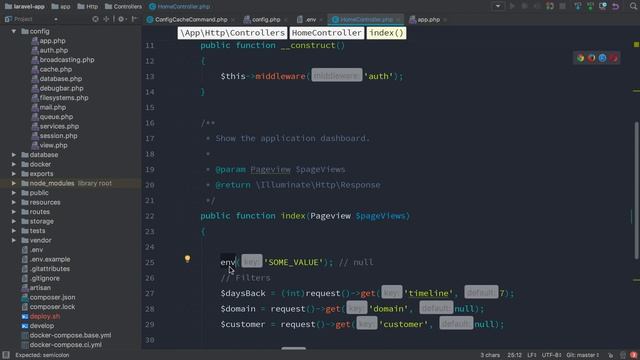
Task: Click the yellow intention lightbulb on line 25
Action: 187,259
